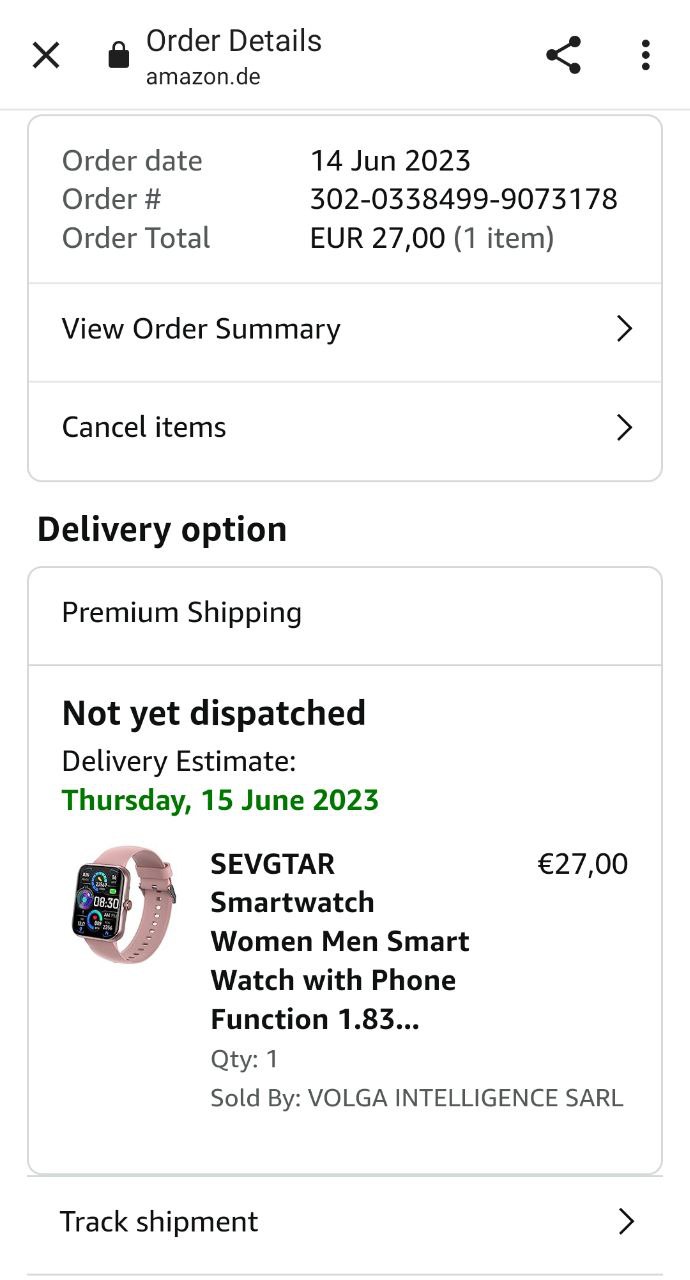
Task: Open the pink smartwatch product image
Action: click(123, 905)
